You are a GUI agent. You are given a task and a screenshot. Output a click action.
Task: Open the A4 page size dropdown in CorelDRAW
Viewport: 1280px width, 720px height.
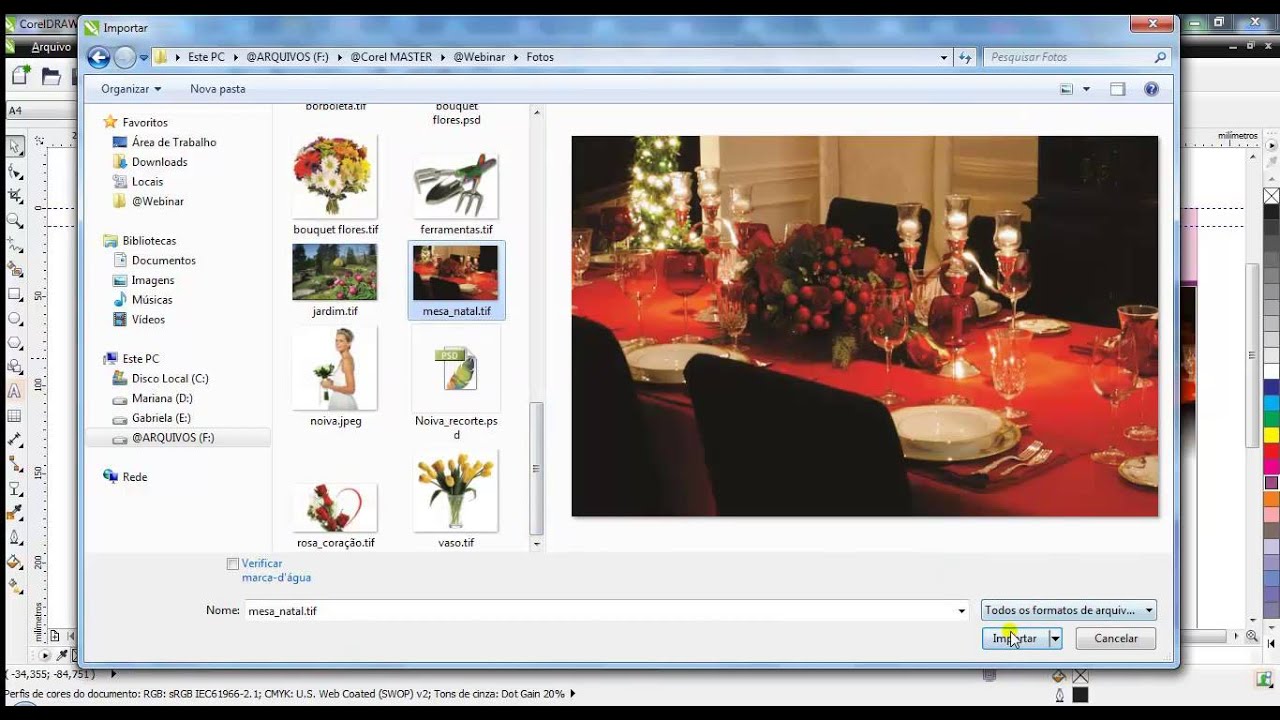click(42, 111)
